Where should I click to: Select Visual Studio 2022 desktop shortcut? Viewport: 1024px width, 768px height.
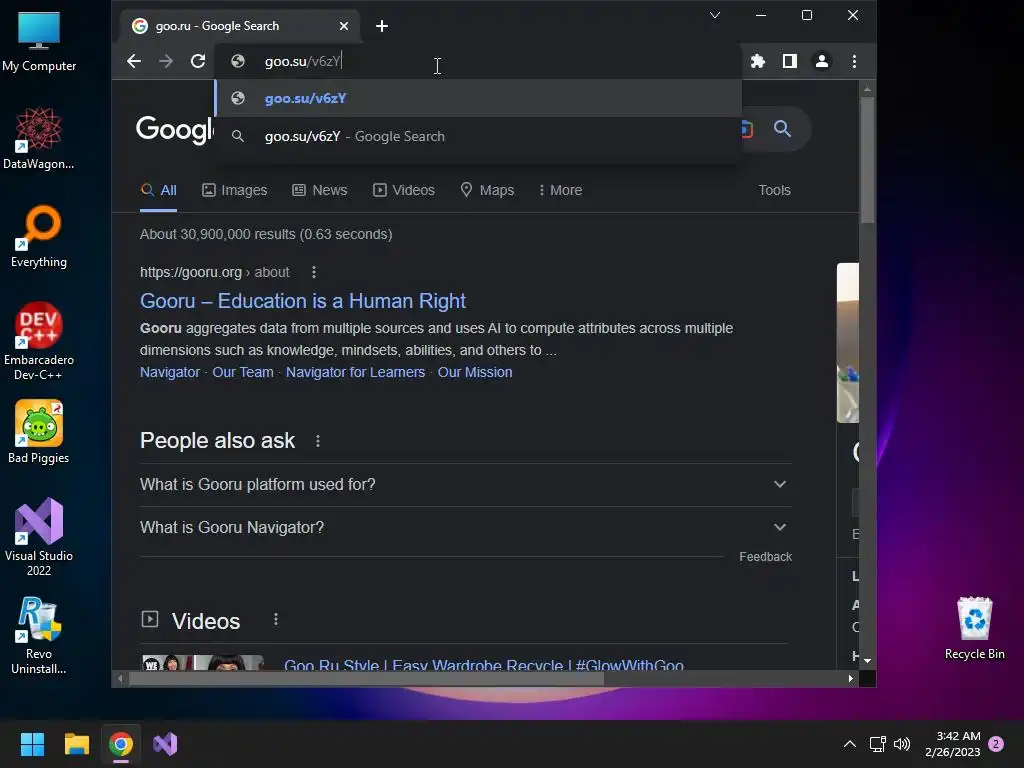click(39, 537)
